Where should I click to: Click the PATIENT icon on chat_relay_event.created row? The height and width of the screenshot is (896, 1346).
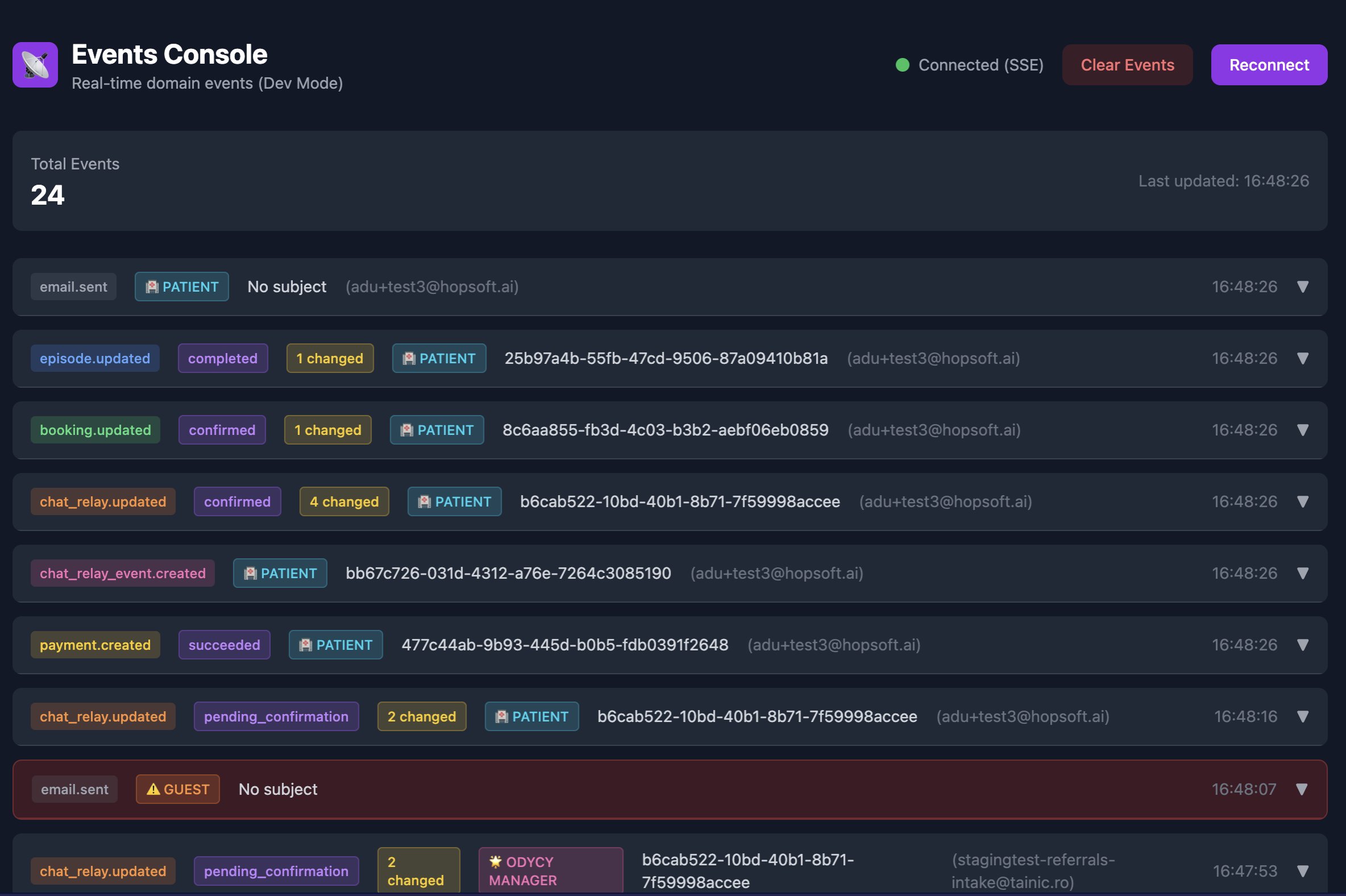pyautogui.click(x=250, y=573)
